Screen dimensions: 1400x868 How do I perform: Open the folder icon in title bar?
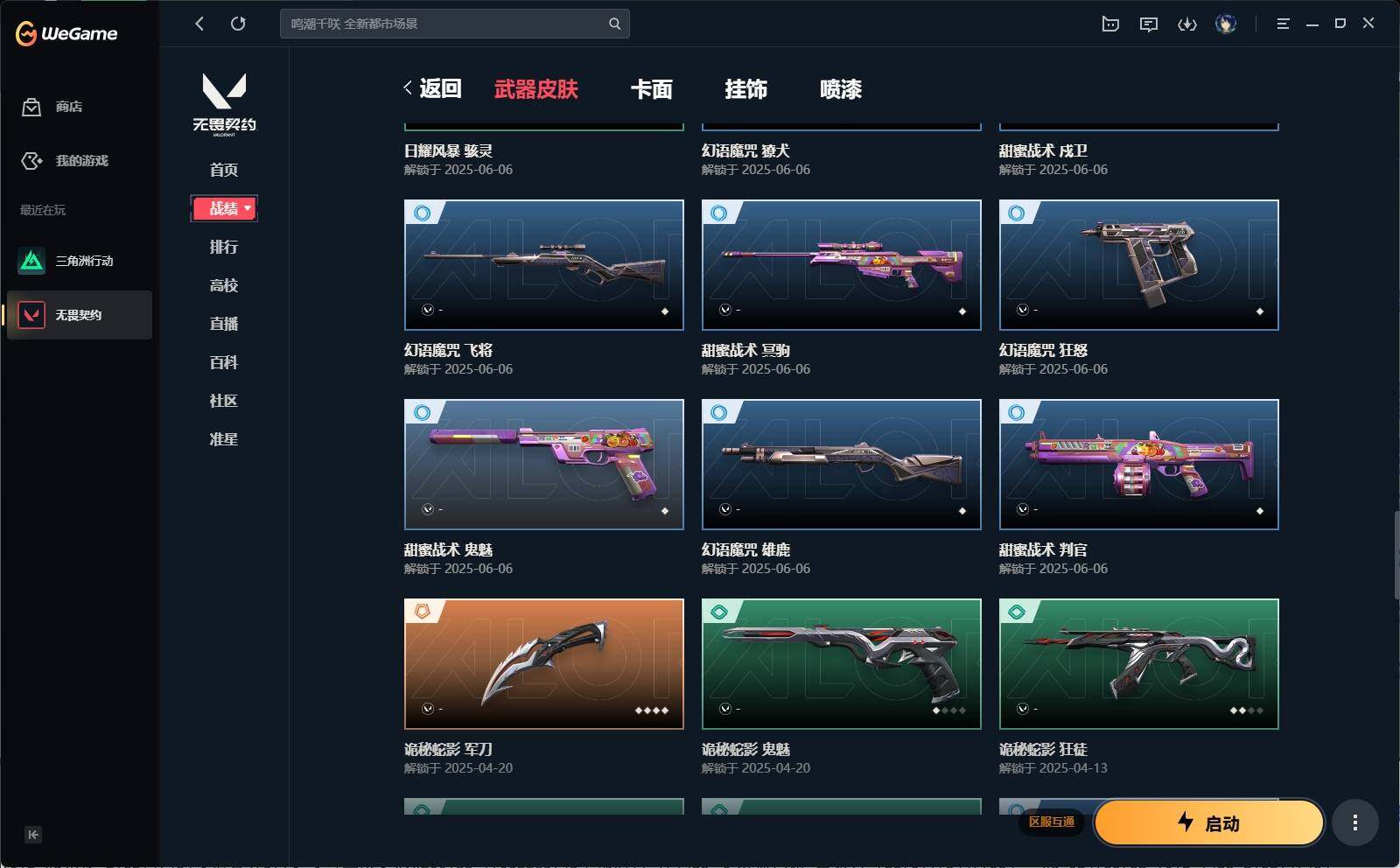[x=1110, y=24]
